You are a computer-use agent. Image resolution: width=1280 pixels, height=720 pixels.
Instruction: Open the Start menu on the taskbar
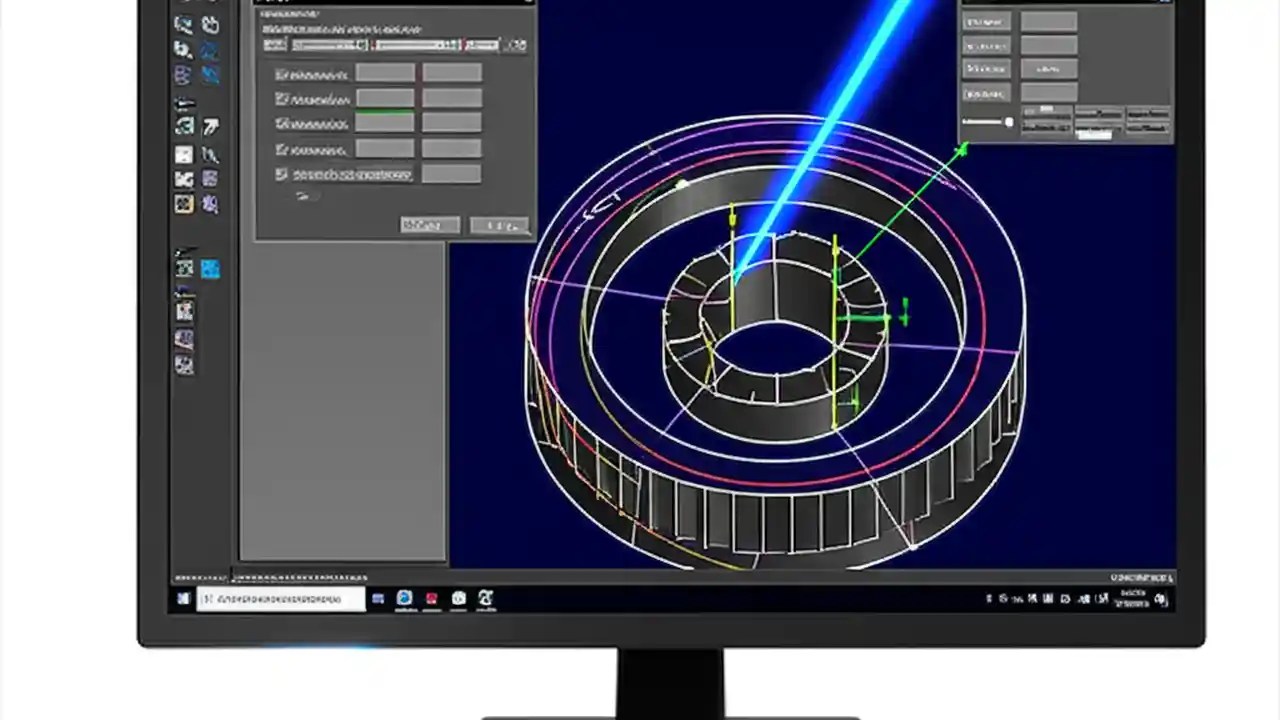coord(183,598)
